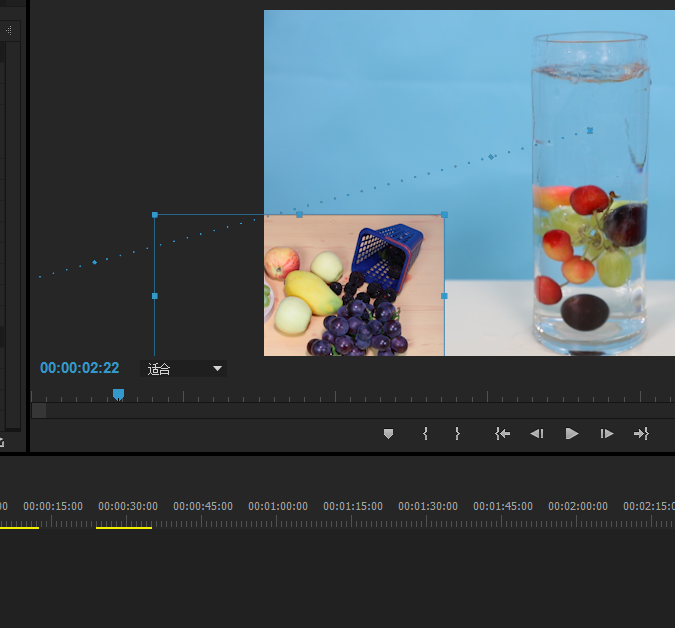Click the top-center transform handle
Image resolution: width=675 pixels, height=628 pixels.
[300, 215]
